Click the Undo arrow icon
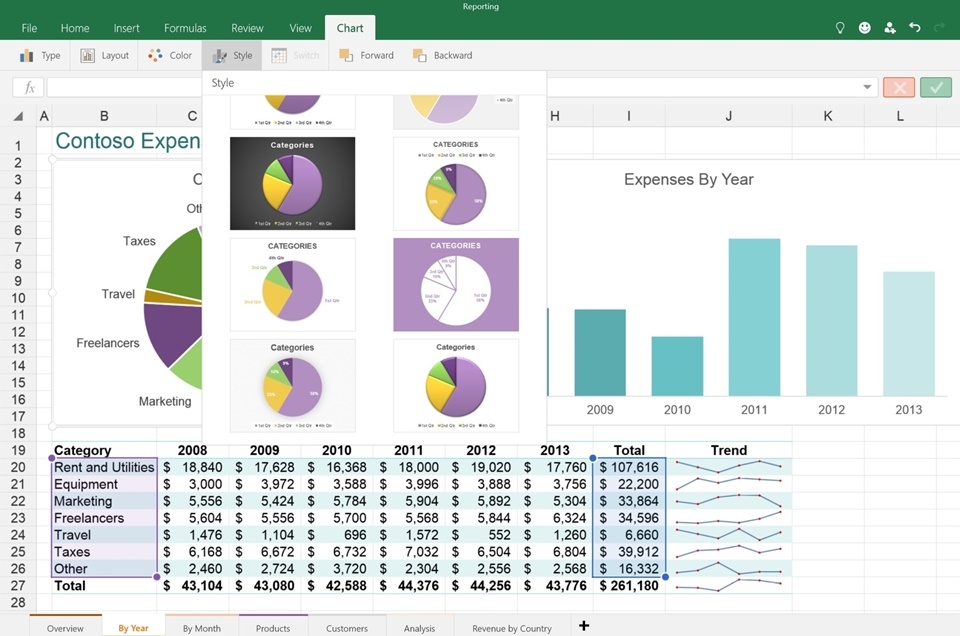 point(915,28)
